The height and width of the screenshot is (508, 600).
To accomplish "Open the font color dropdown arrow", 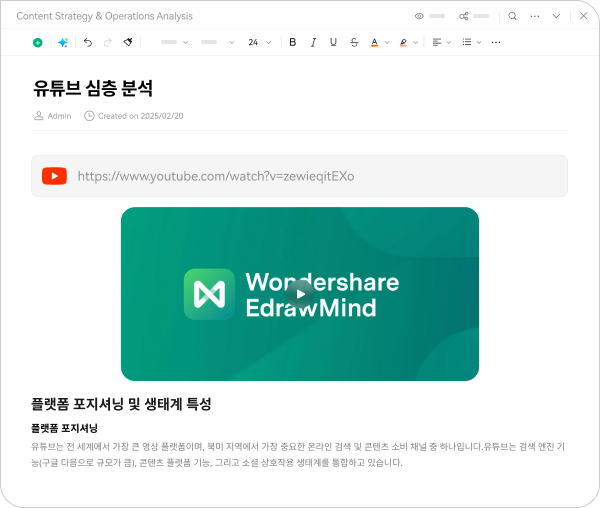I will pos(387,42).
